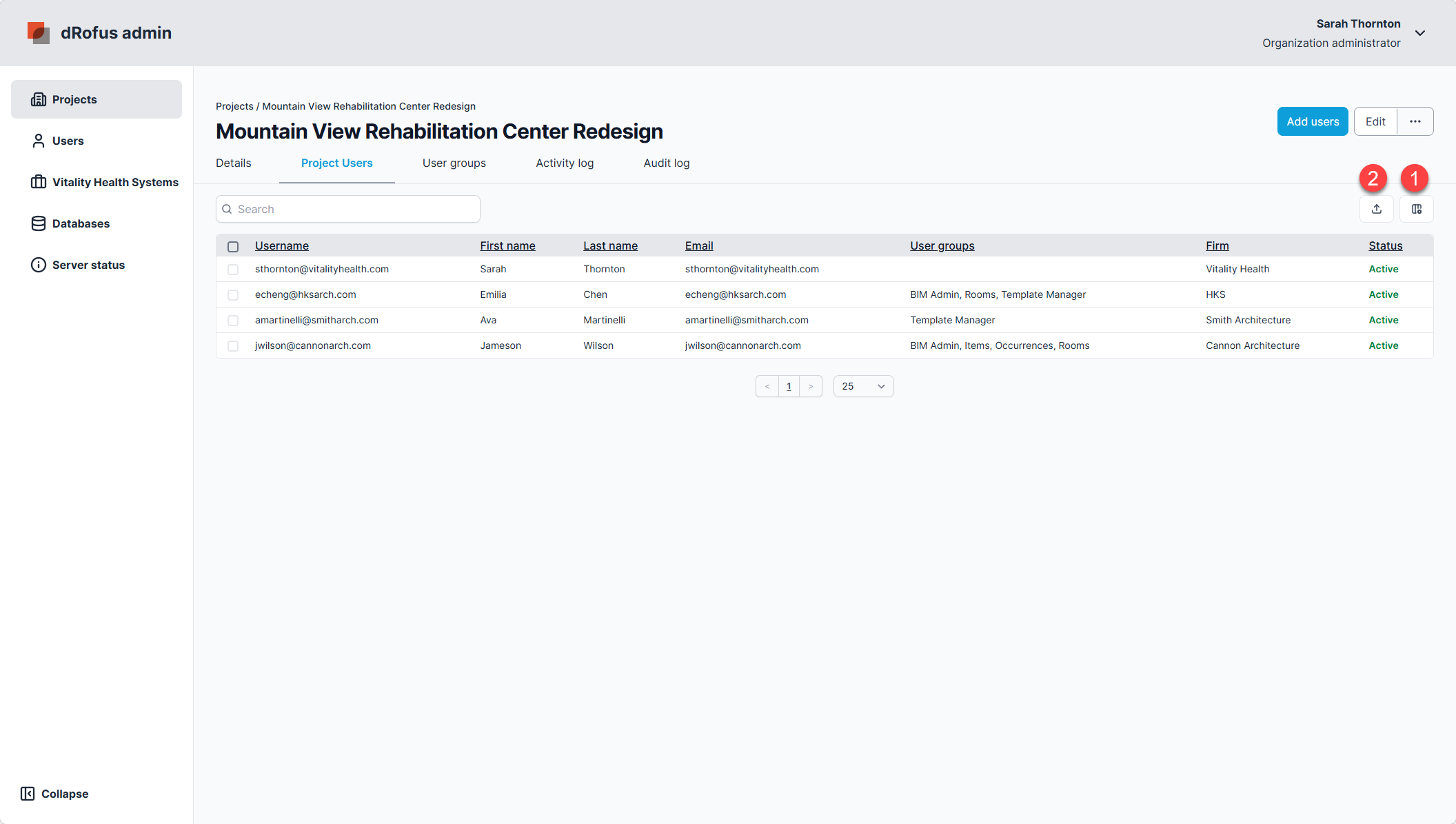Sort by User groups column header
The height and width of the screenshot is (824, 1456).
pos(942,245)
